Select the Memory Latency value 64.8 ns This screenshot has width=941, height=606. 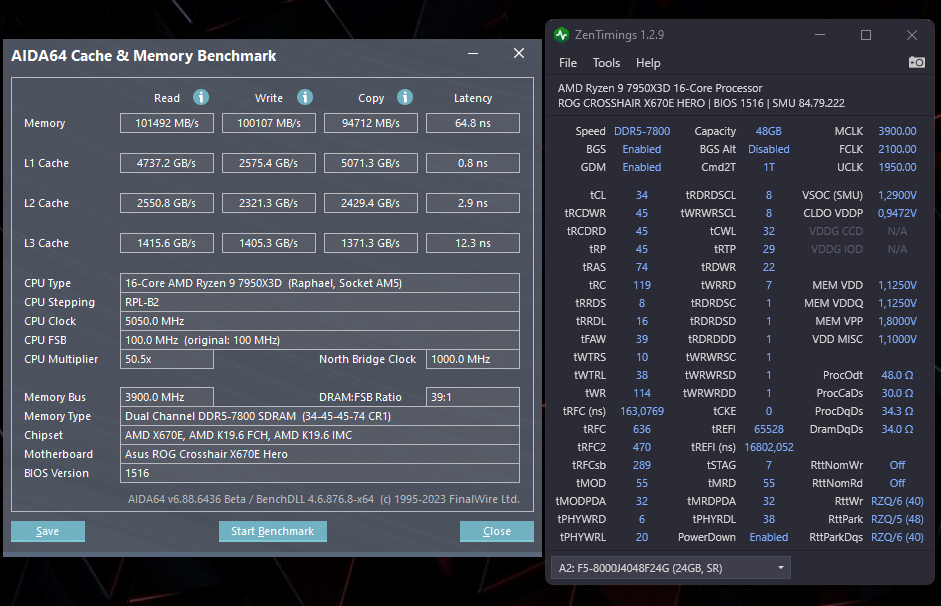click(x=473, y=123)
